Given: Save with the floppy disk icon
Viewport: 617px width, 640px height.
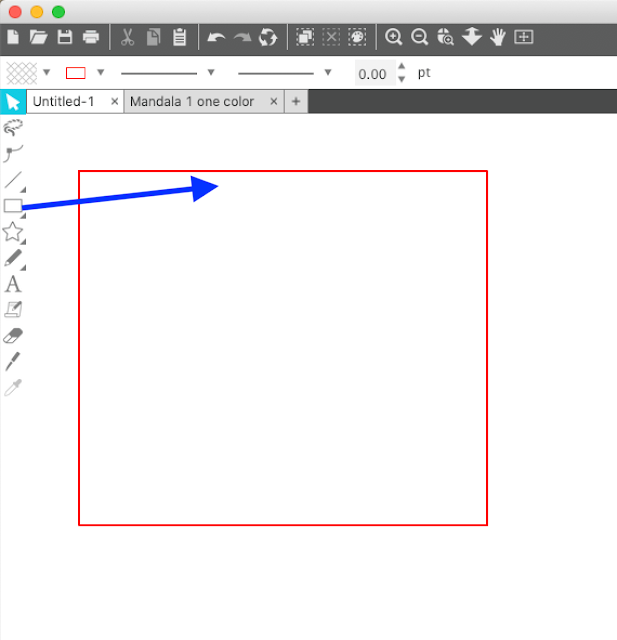Looking at the screenshot, I should (x=65, y=37).
